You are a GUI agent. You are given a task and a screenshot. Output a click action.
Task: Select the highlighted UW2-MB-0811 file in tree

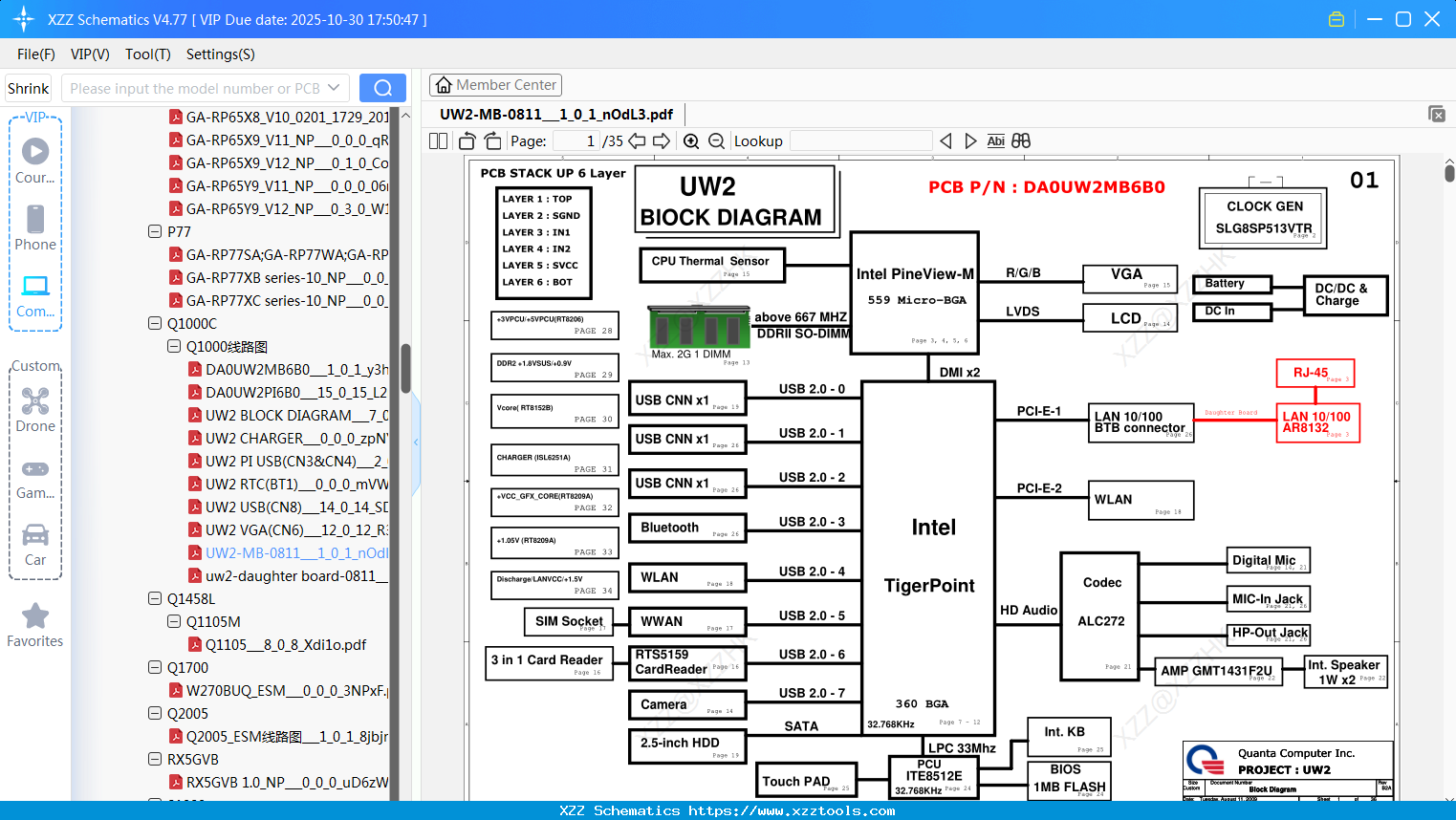pyautogui.click(x=289, y=552)
